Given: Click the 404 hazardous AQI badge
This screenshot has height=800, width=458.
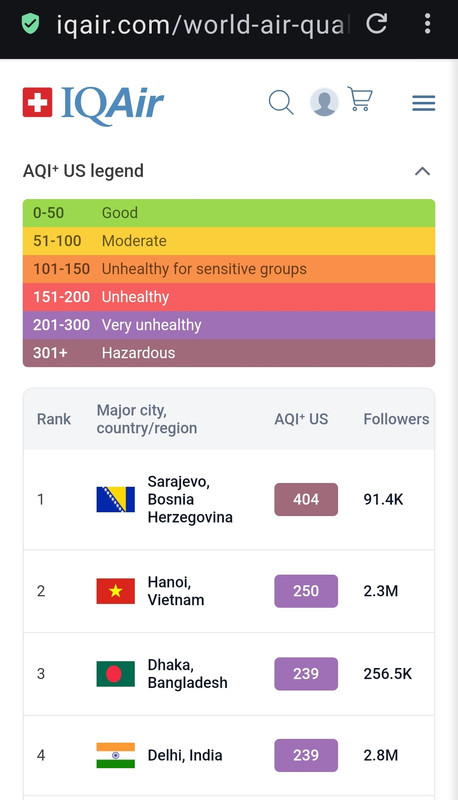Looking at the screenshot, I should [x=306, y=499].
